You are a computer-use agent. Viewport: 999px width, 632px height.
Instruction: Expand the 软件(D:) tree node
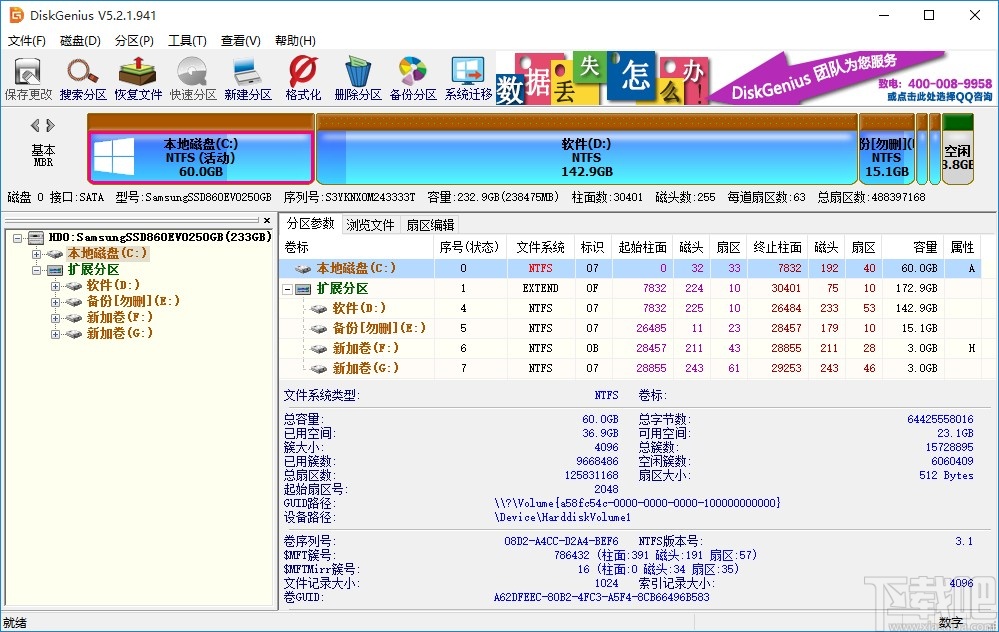pyautogui.click(x=55, y=286)
